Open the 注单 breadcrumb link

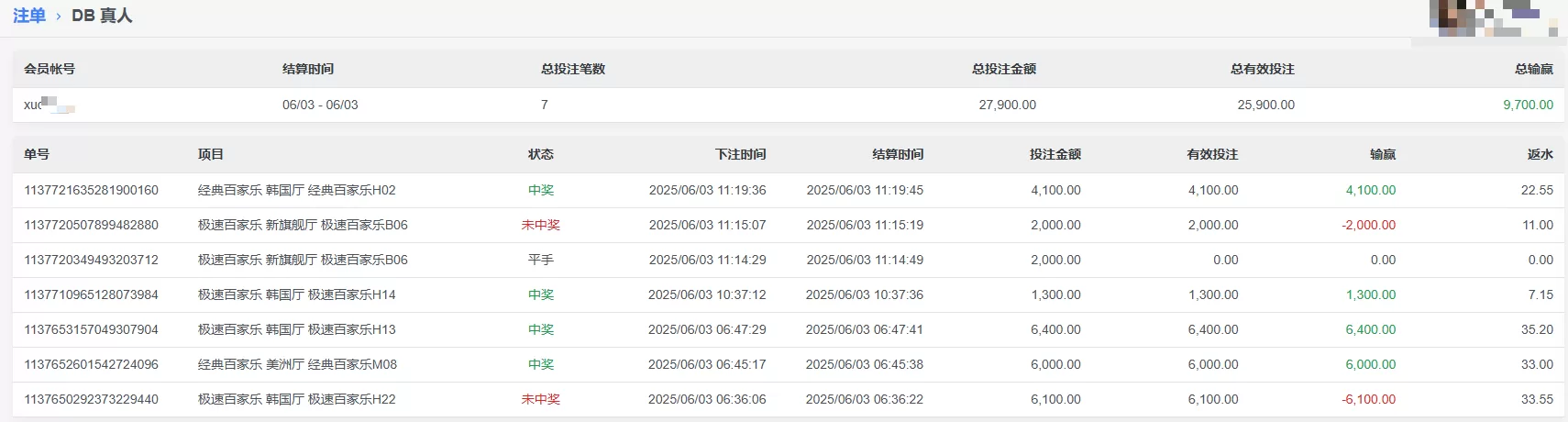click(x=29, y=16)
